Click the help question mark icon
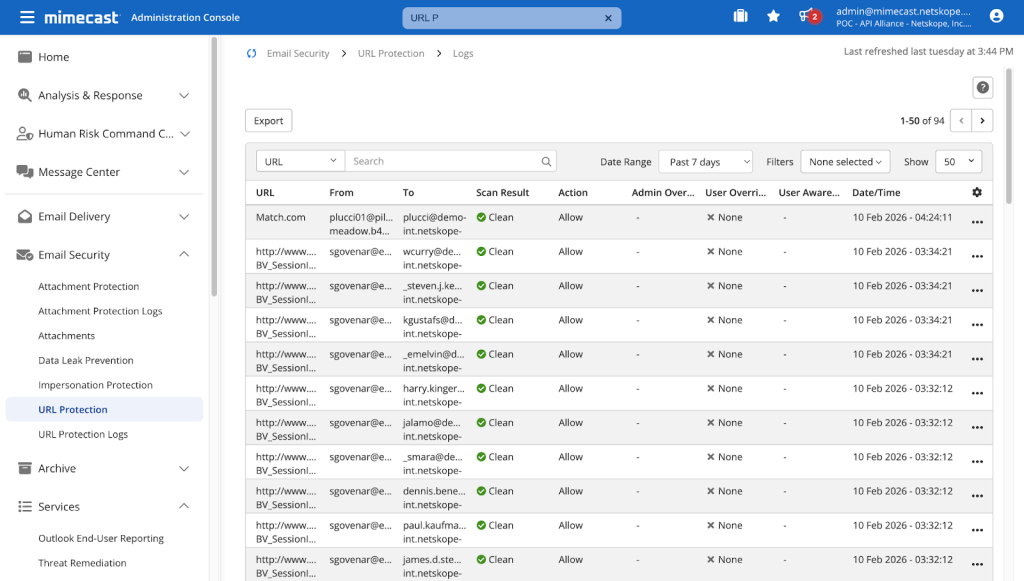This screenshot has height=581, width=1024. tap(982, 87)
